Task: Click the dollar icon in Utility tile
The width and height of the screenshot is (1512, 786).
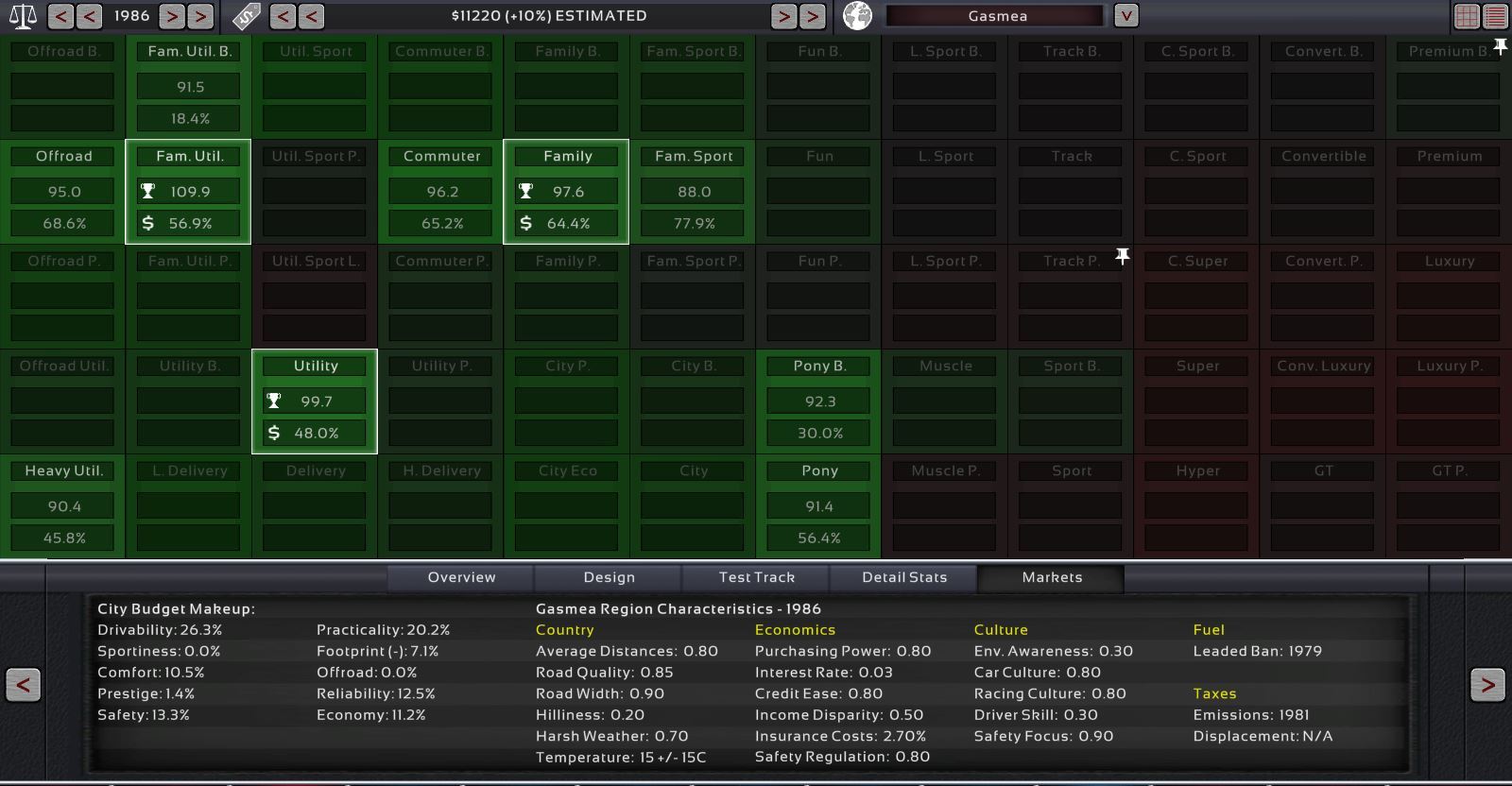Action: 274,433
